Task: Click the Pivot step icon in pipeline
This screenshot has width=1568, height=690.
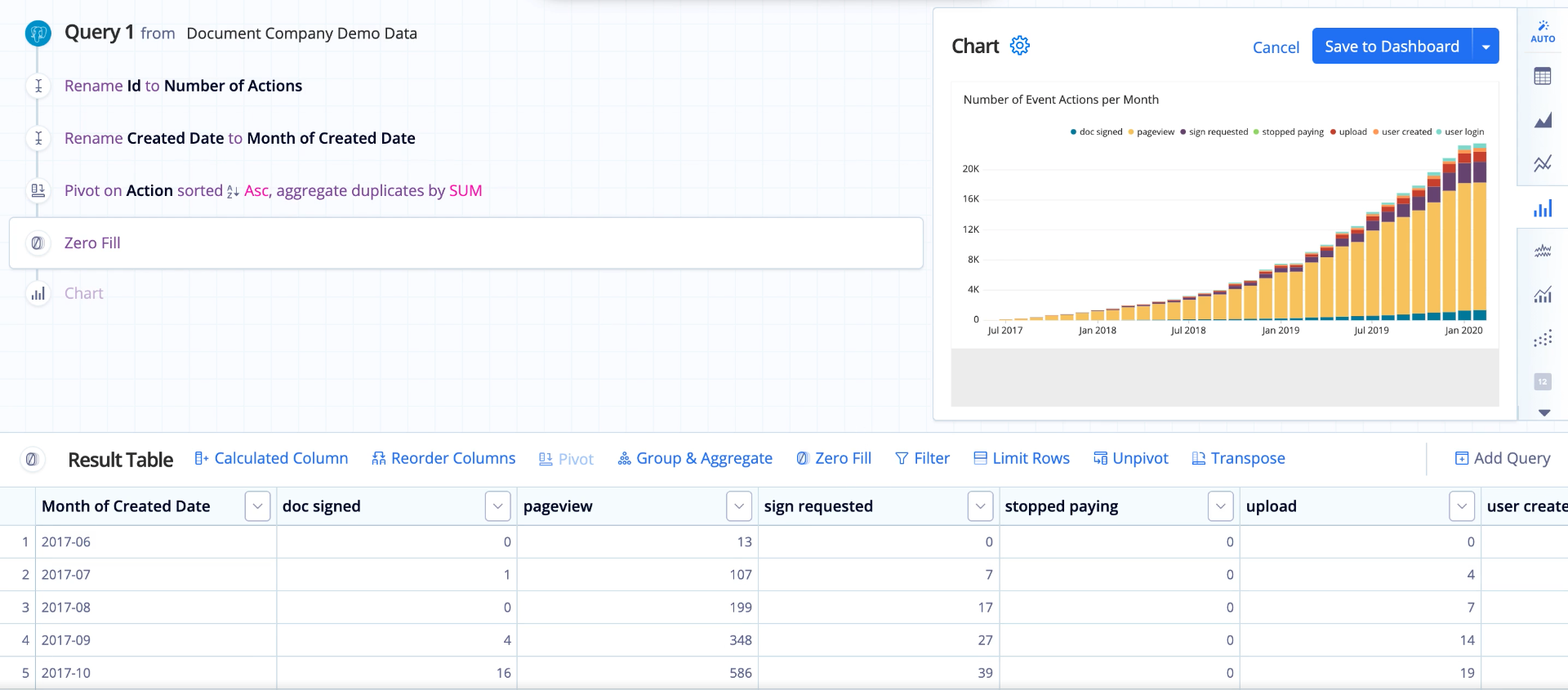Action: tap(38, 190)
